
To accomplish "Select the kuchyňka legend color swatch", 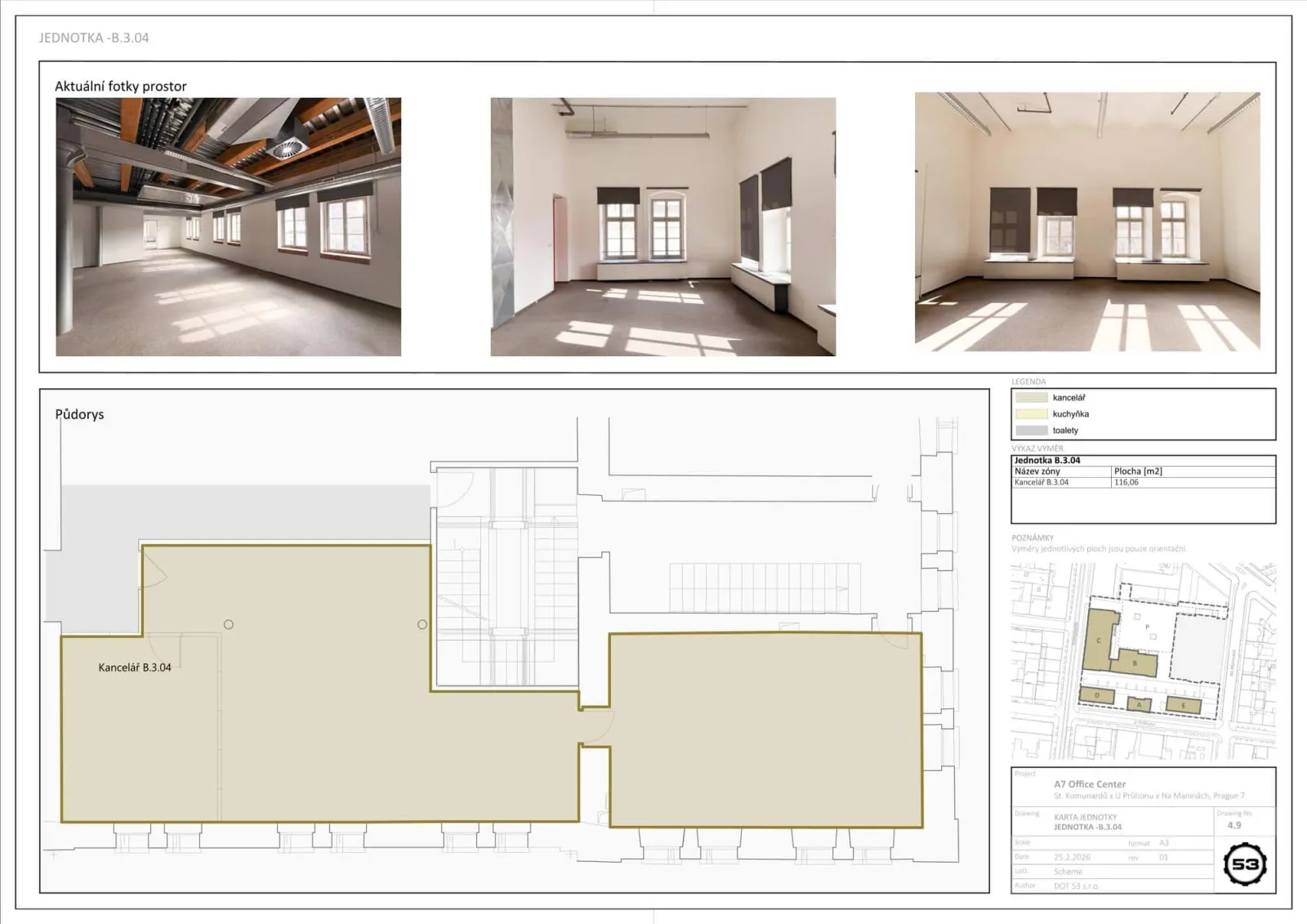I will pyautogui.click(x=1031, y=414).
